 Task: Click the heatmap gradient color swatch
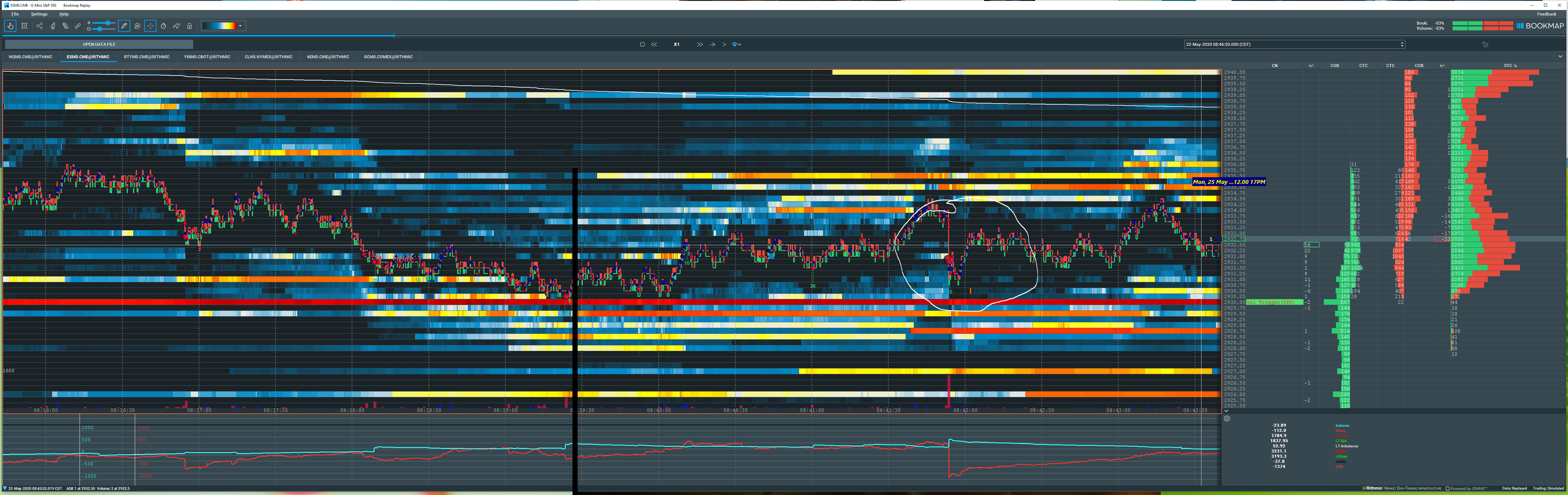pos(219,25)
